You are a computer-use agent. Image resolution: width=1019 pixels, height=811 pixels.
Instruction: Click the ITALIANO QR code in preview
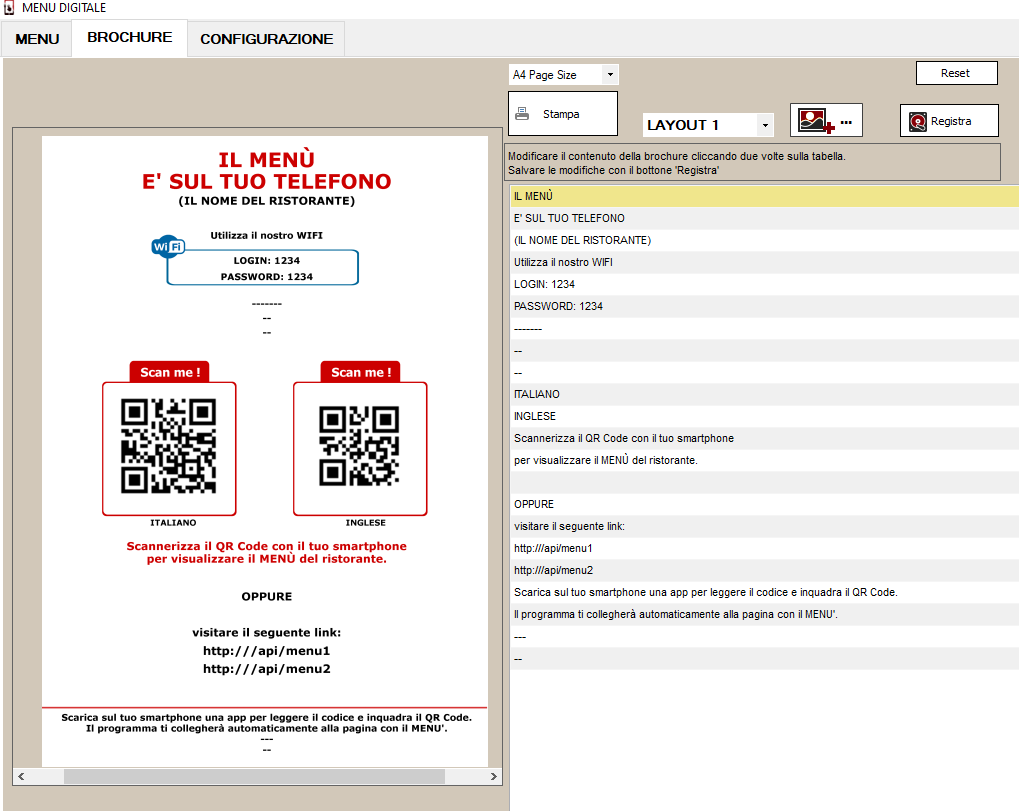point(169,446)
